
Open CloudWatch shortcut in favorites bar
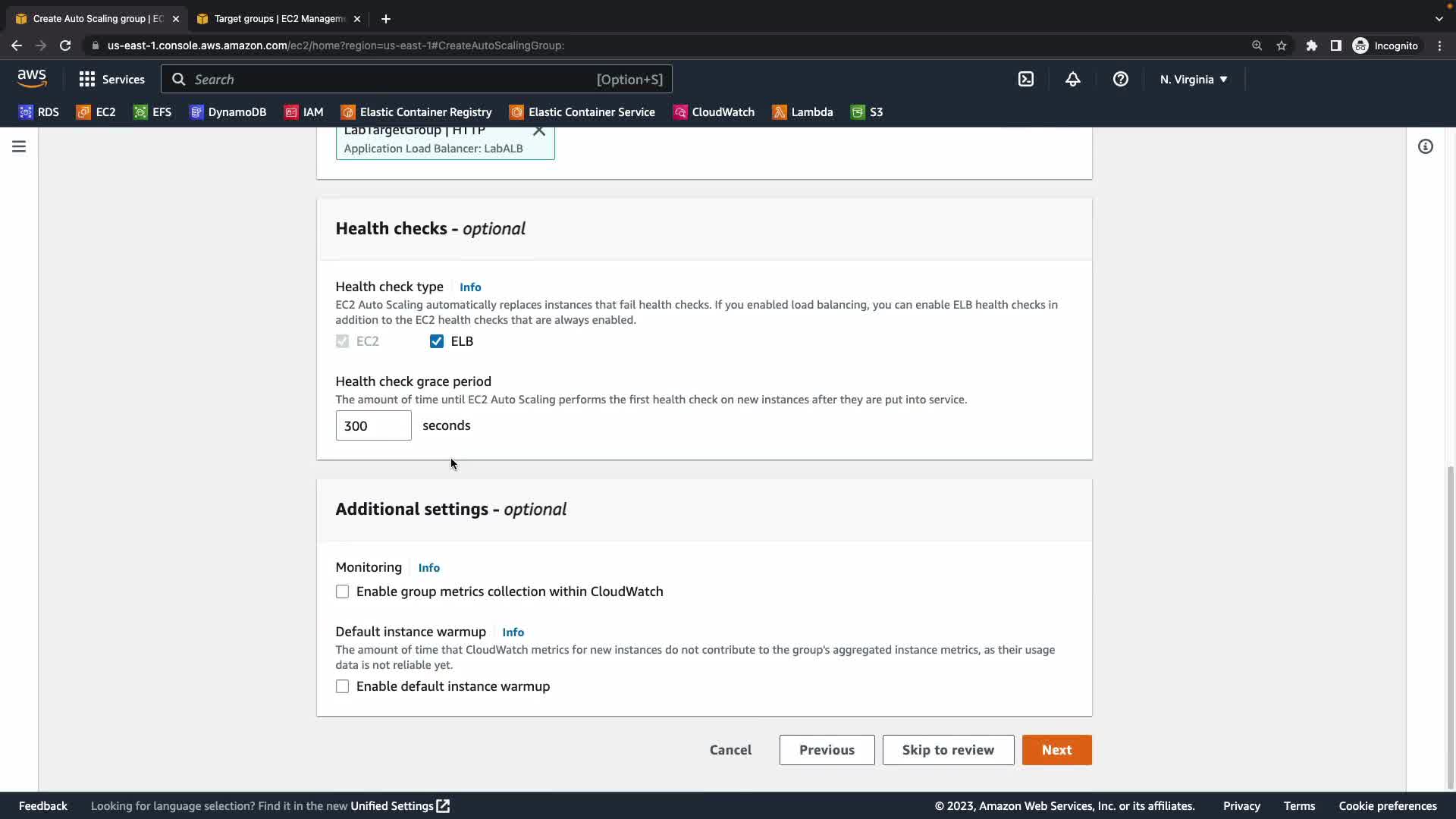pyautogui.click(x=713, y=112)
